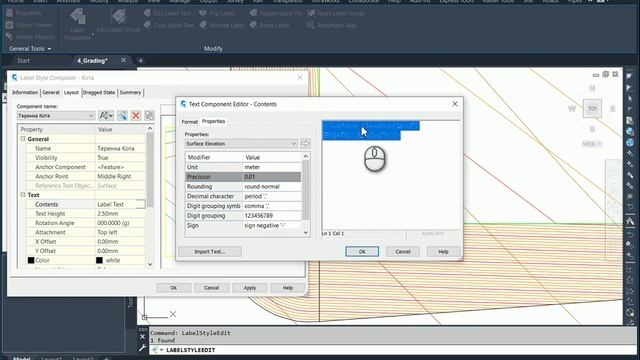Switch to the General tab
Viewport: 640px width, 360px height.
pyautogui.click(x=51, y=93)
